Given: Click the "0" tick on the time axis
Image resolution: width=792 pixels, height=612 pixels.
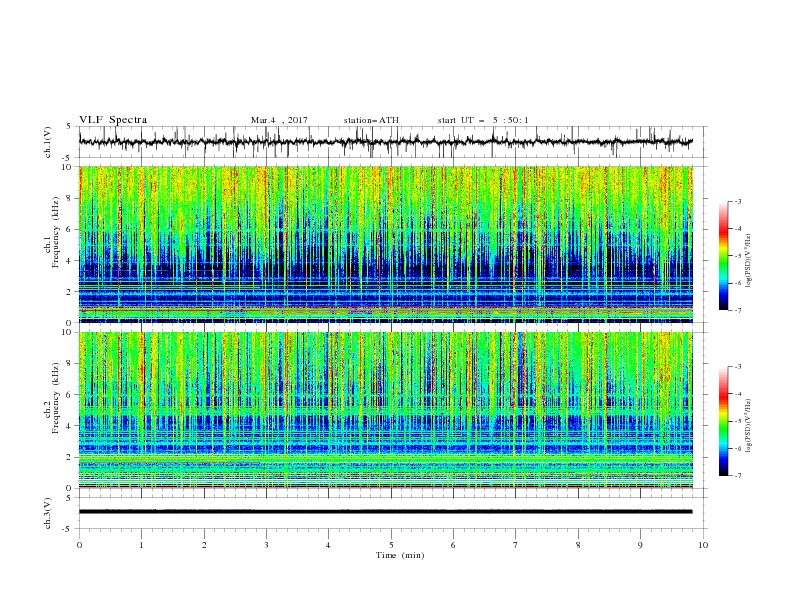Looking at the screenshot, I should (x=79, y=545).
